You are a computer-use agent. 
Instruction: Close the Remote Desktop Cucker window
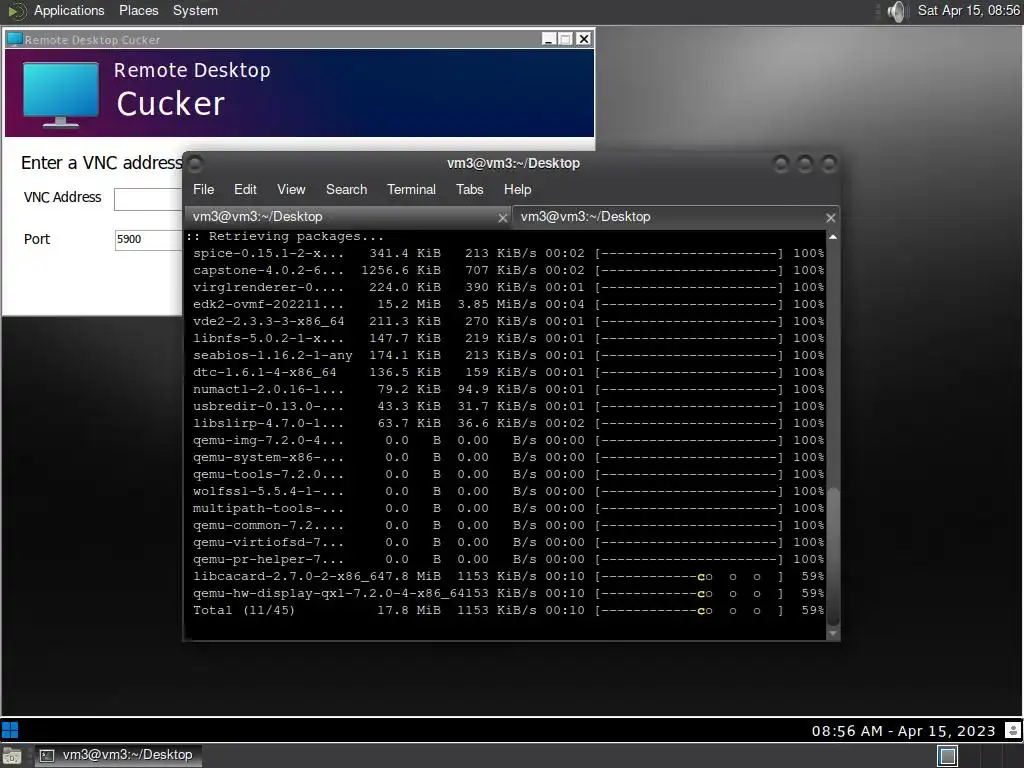click(584, 39)
